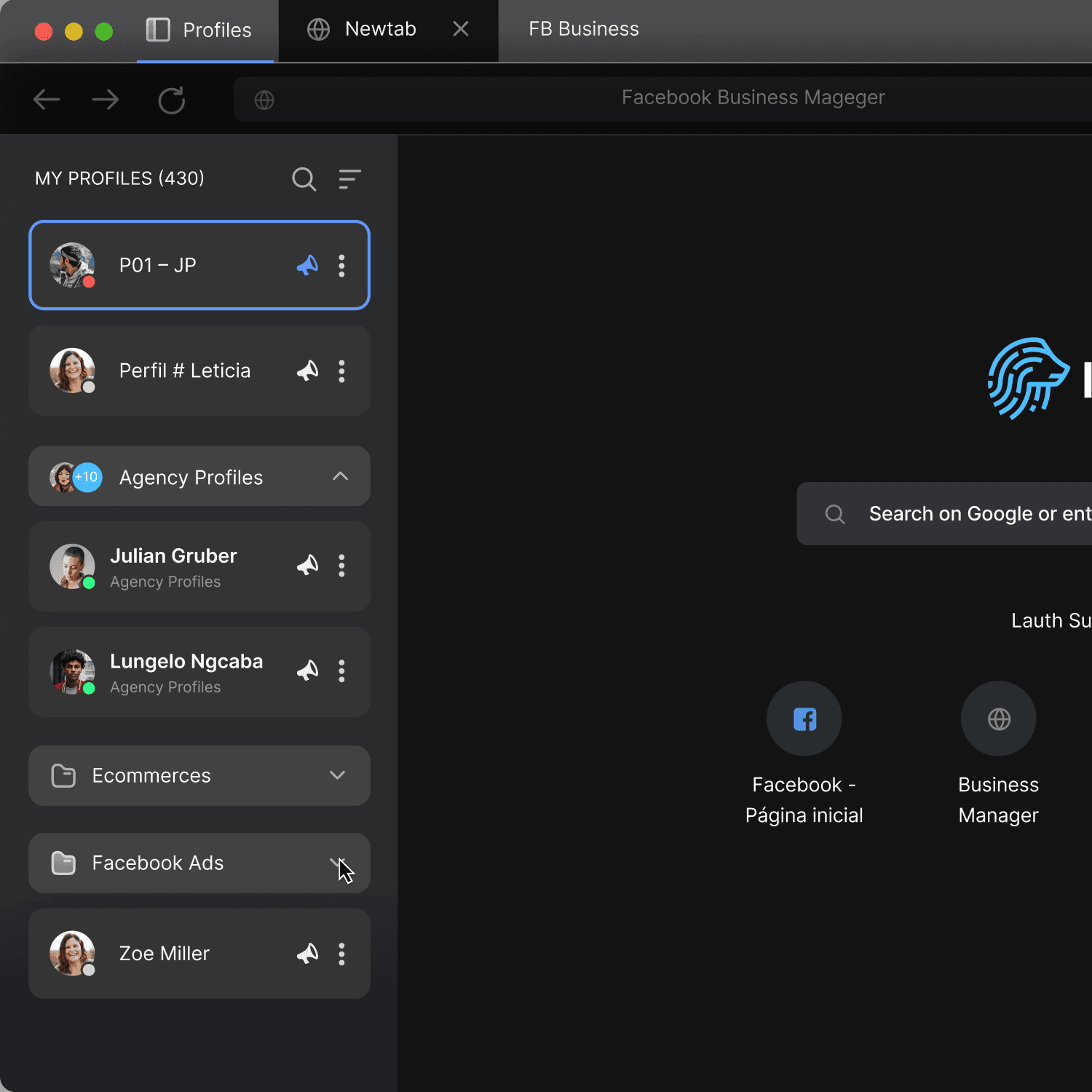The width and height of the screenshot is (1092, 1092).
Task: Click Julian Gruber's avatar photo
Action: click(x=72, y=566)
